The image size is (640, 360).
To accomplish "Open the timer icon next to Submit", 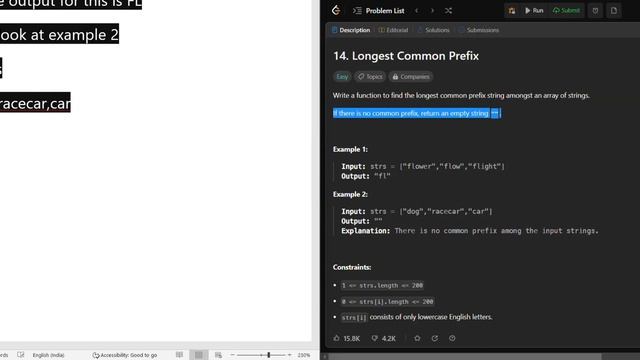I will pyautogui.click(x=596, y=11).
